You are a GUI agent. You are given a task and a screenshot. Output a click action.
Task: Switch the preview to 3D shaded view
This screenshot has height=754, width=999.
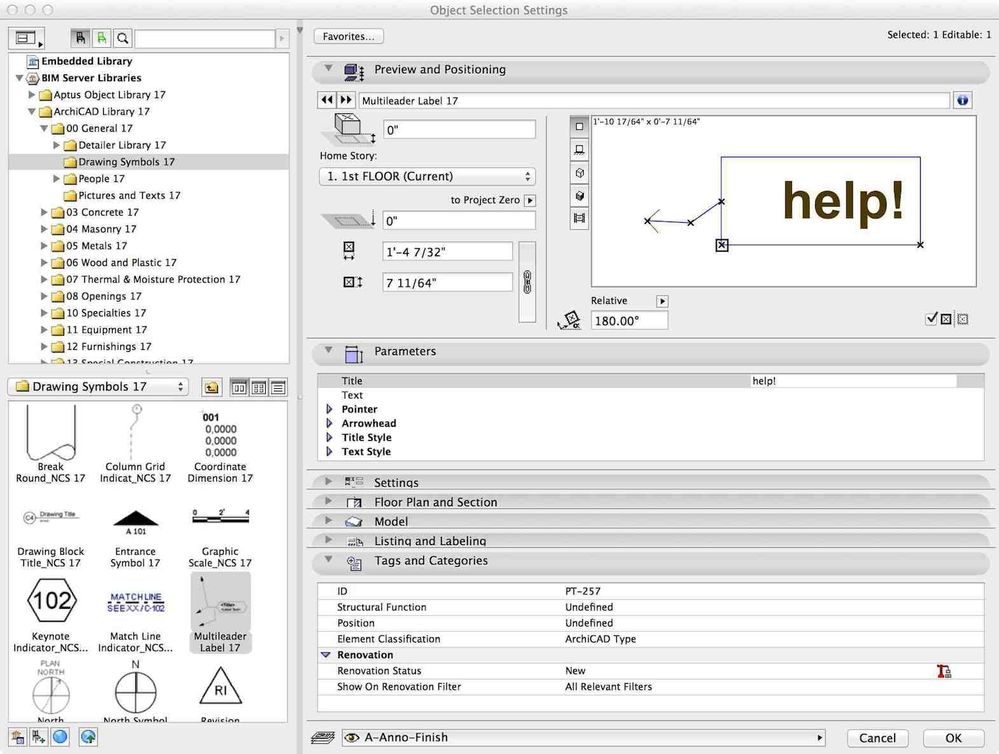[x=580, y=195]
